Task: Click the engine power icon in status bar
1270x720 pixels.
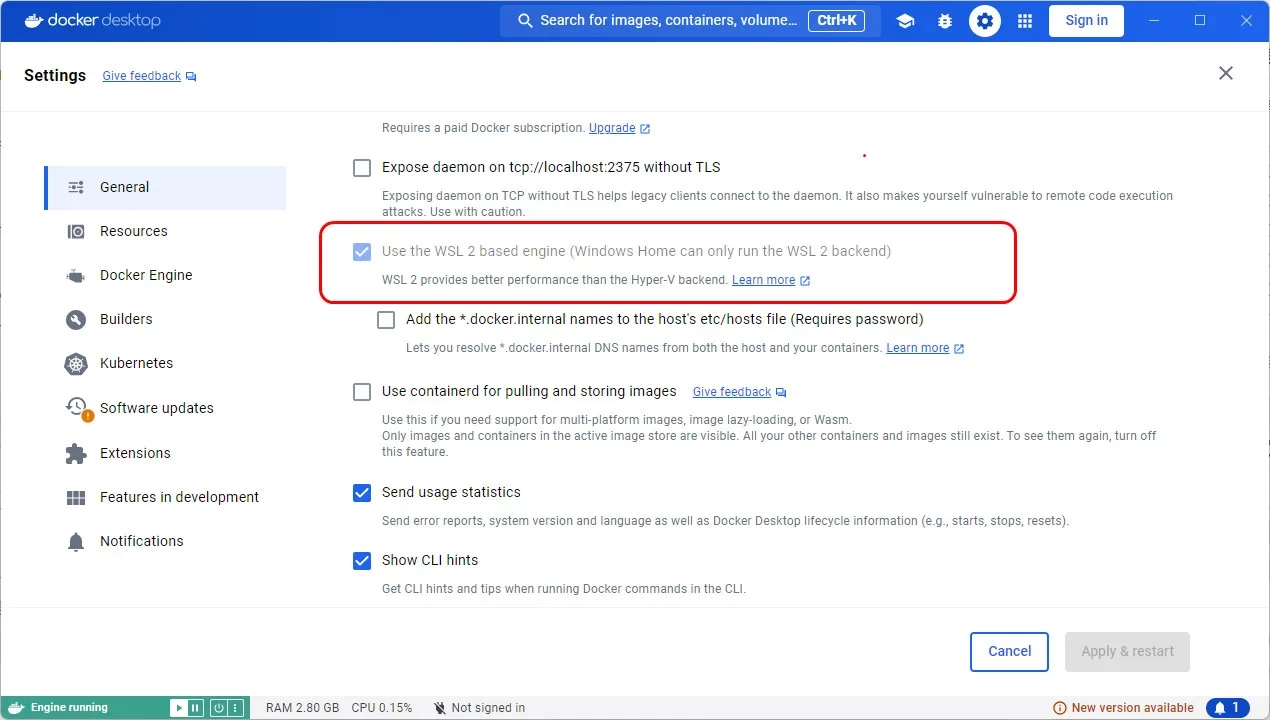Action: tap(218, 708)
